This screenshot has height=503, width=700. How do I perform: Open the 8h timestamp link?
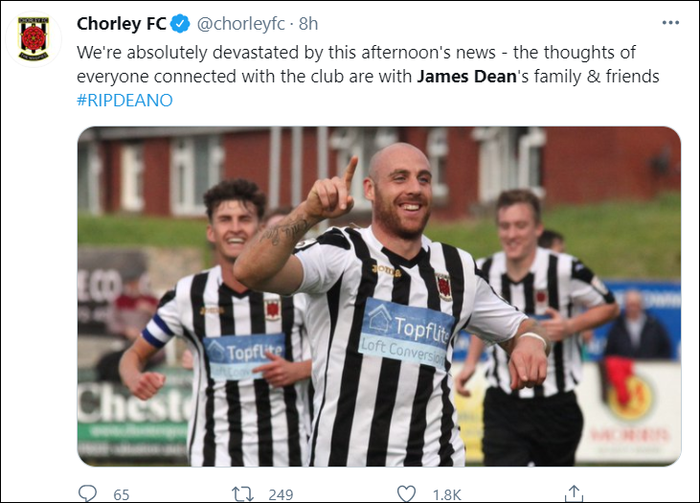click(x=308, y=24)
